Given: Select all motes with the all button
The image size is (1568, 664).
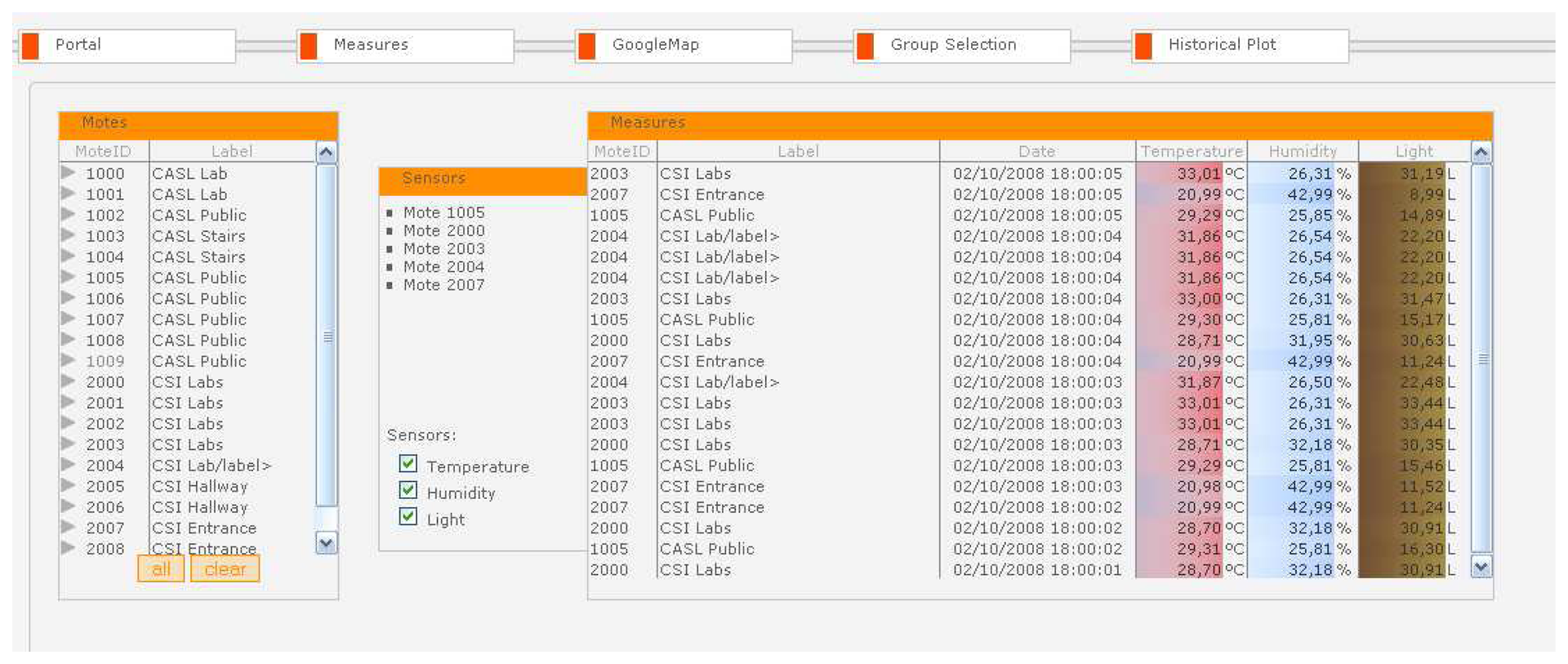Looking at the screenshot, I should coord(161,569).
